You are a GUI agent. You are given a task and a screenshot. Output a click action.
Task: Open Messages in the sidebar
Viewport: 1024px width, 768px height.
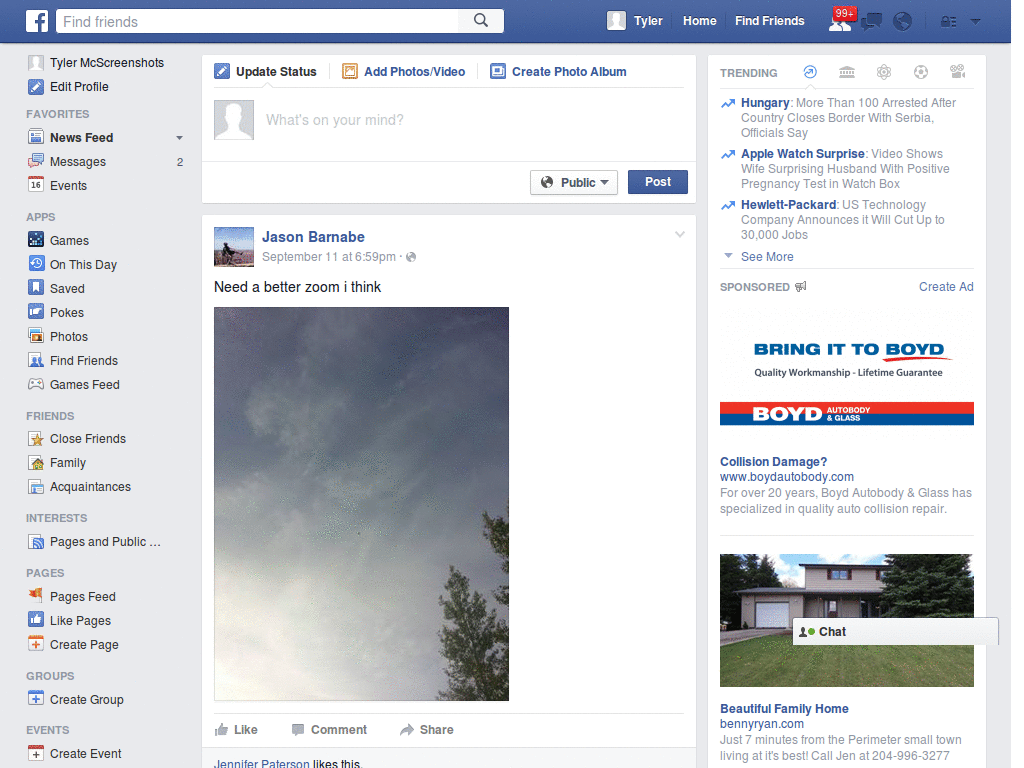[x=78, y=162]
